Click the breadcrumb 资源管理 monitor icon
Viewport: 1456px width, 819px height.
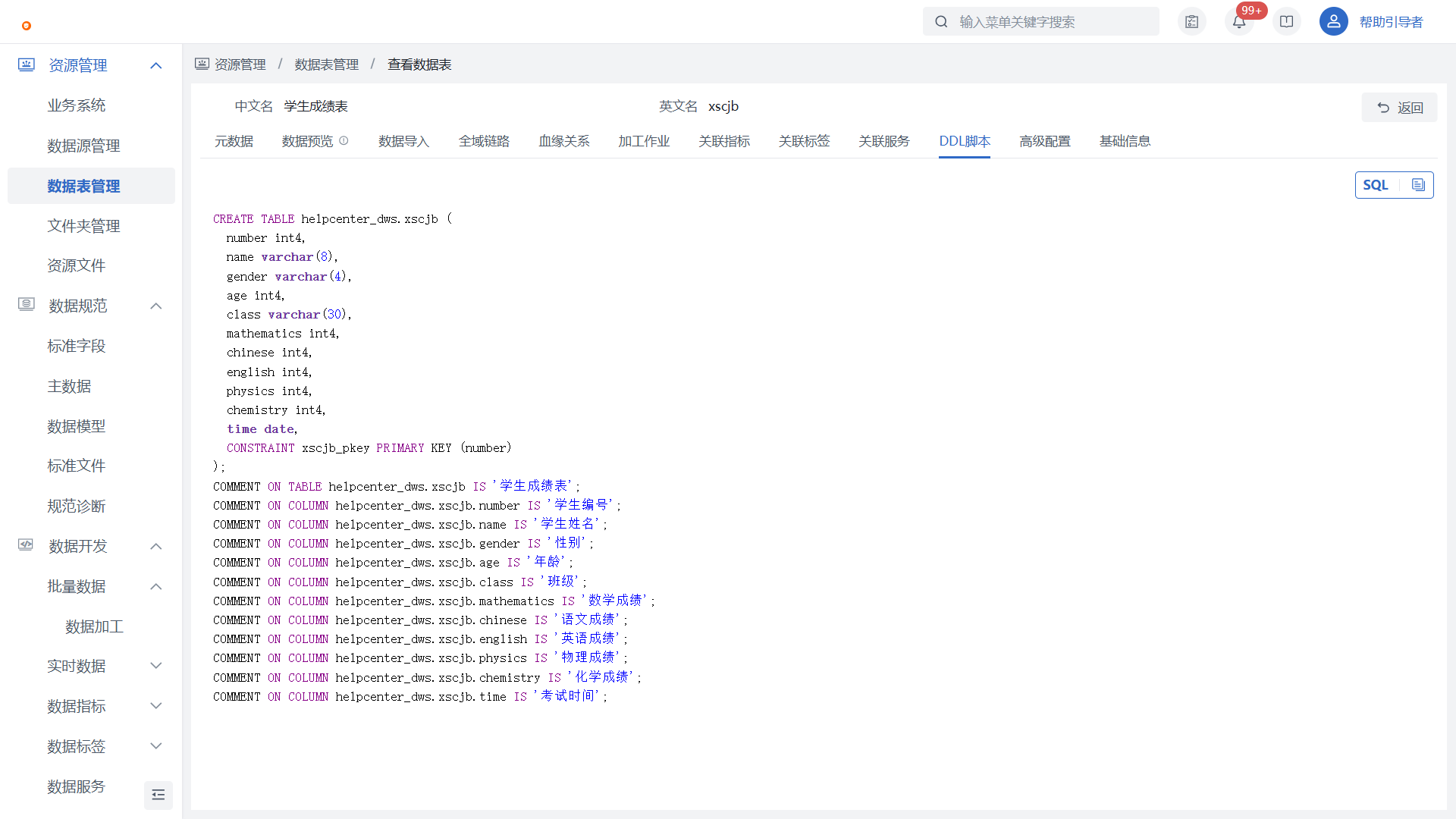202,64
